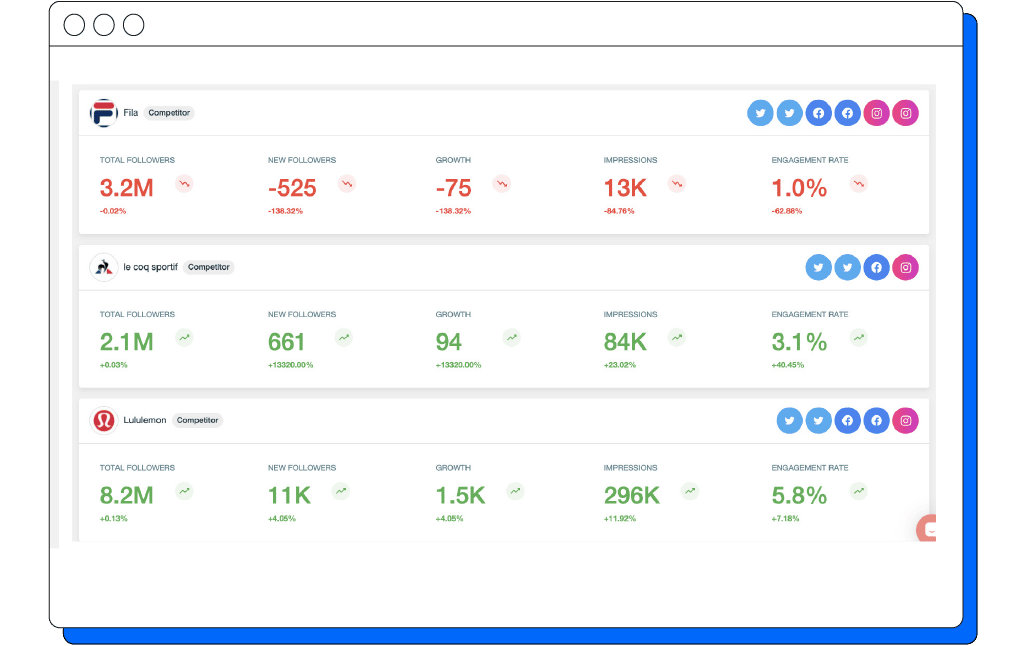
Task: Click the Competitor tag beside Lululemon
Action: point(197,420)
